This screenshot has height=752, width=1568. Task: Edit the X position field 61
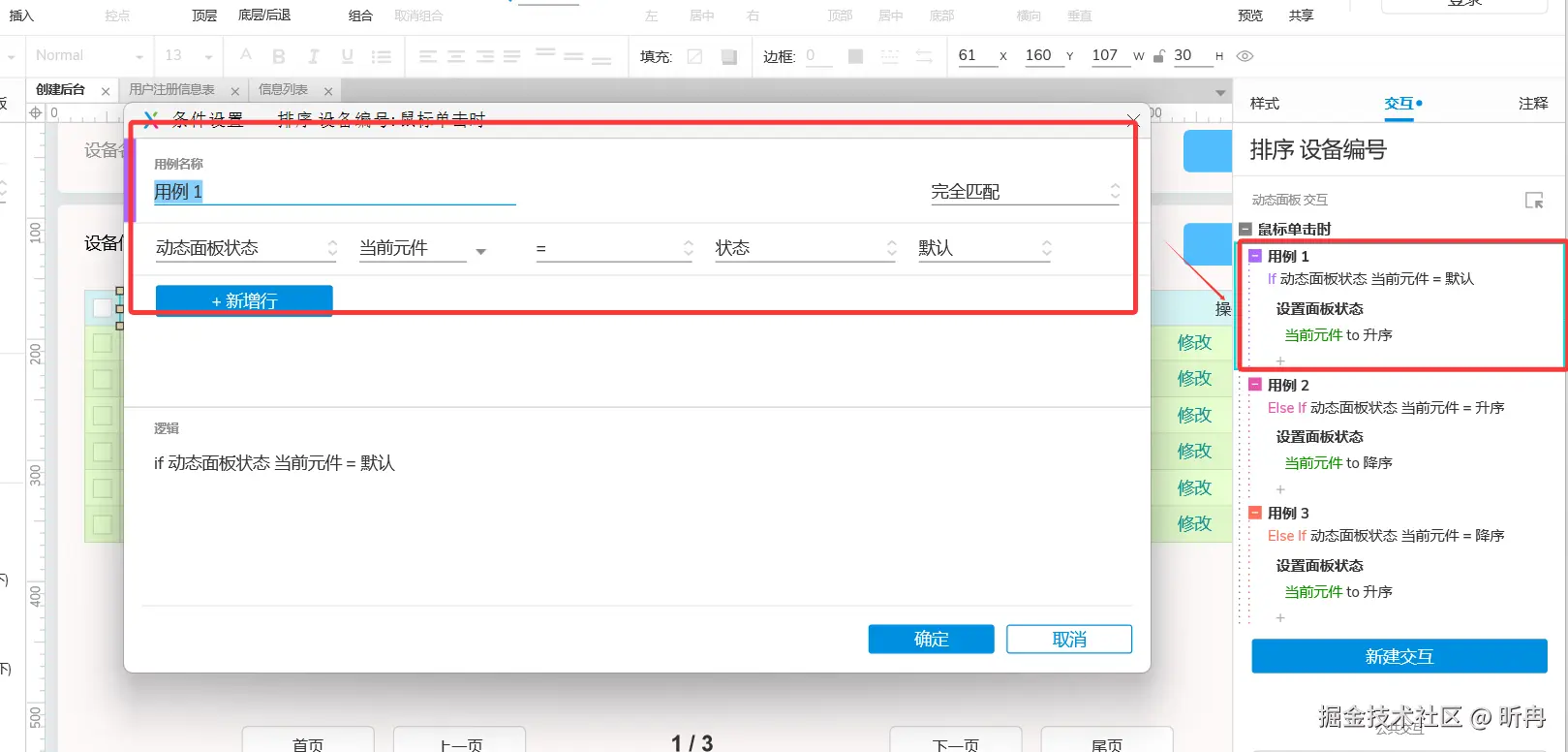point(976,55)
